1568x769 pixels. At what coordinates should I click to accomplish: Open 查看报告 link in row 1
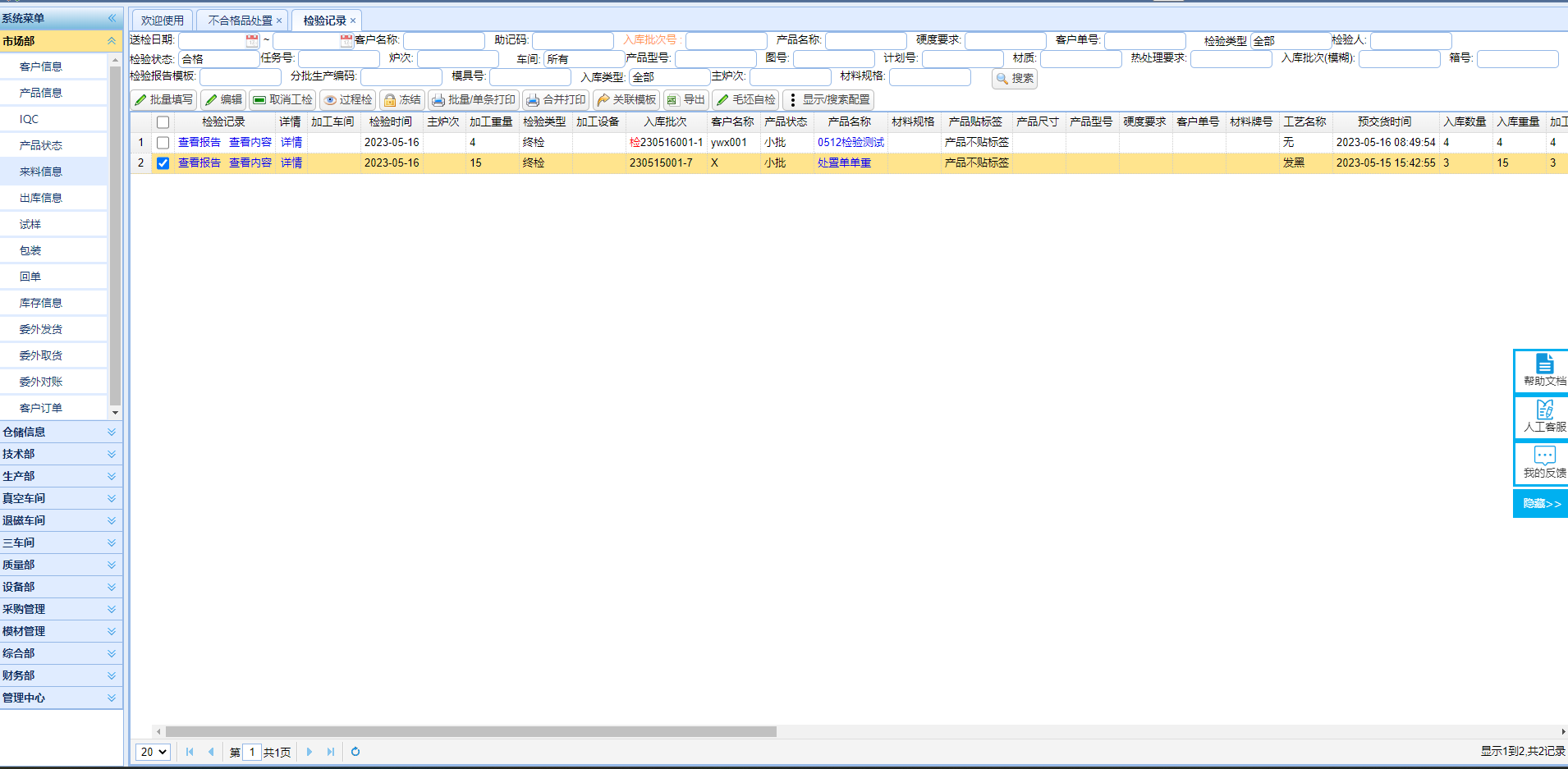point(199,143)
